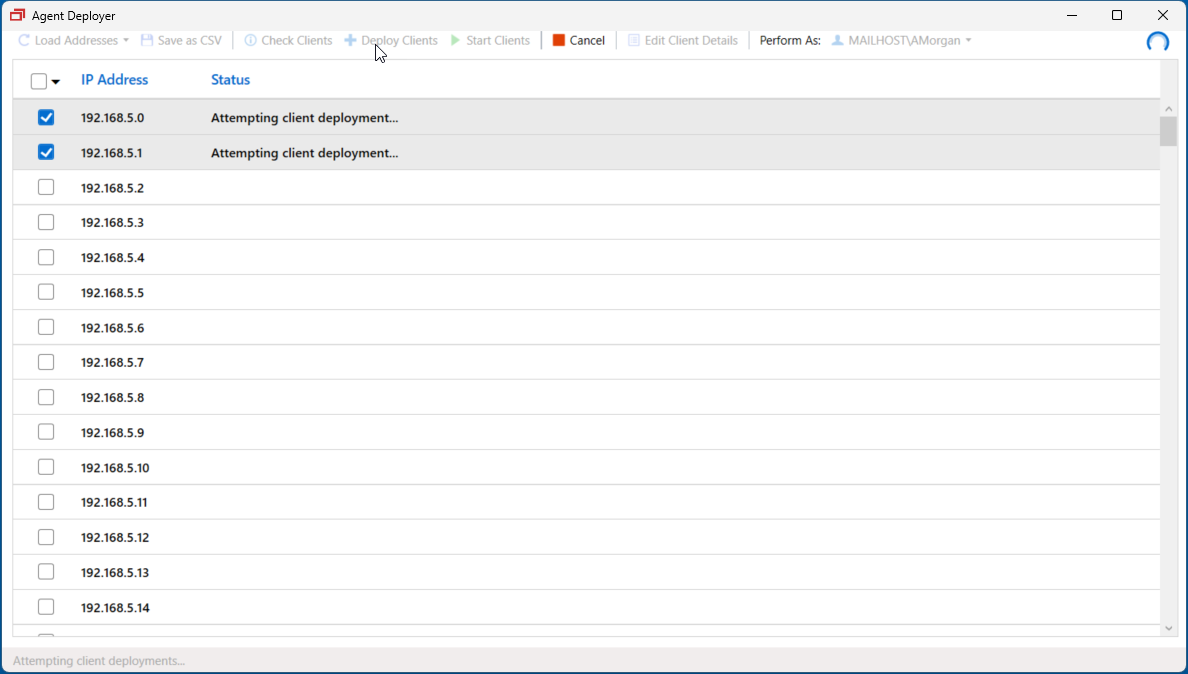Screen dimensions: 1188x674
Task: Check the 192.168.5.13 checkbox
Action: pyautogui.click(x=45, y=572)
